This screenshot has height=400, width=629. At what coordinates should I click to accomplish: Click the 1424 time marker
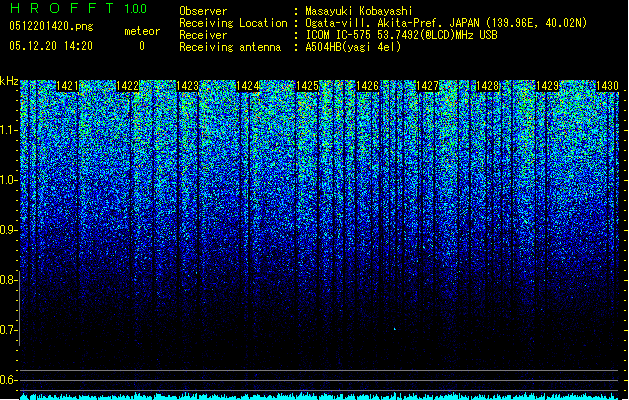tap(248, 86)
